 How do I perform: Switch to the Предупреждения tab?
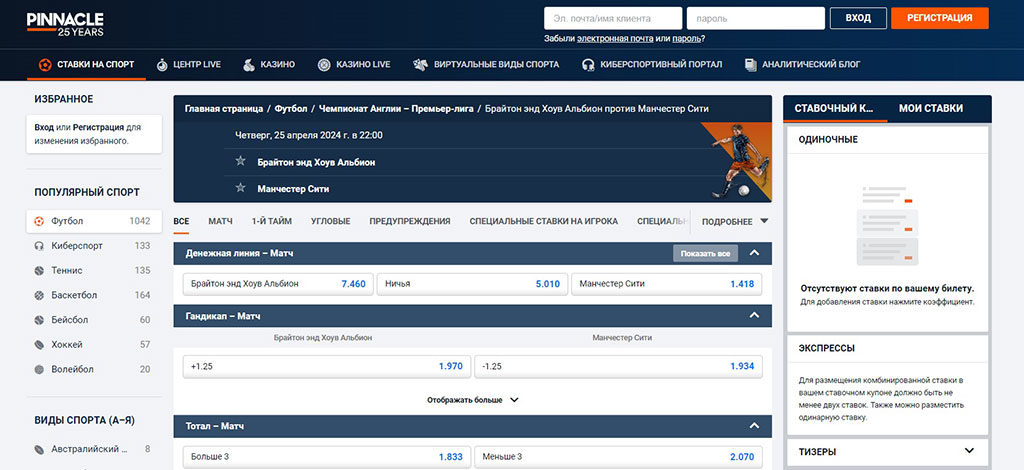[409, 221]
